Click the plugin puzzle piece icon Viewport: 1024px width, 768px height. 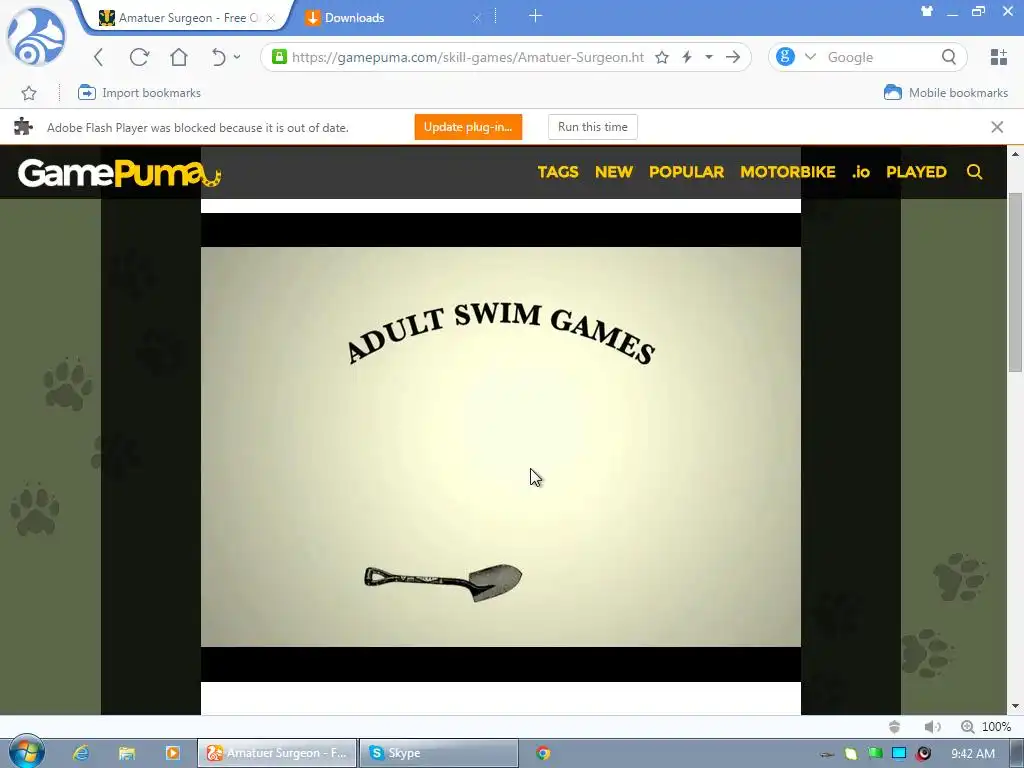[24, 127]
